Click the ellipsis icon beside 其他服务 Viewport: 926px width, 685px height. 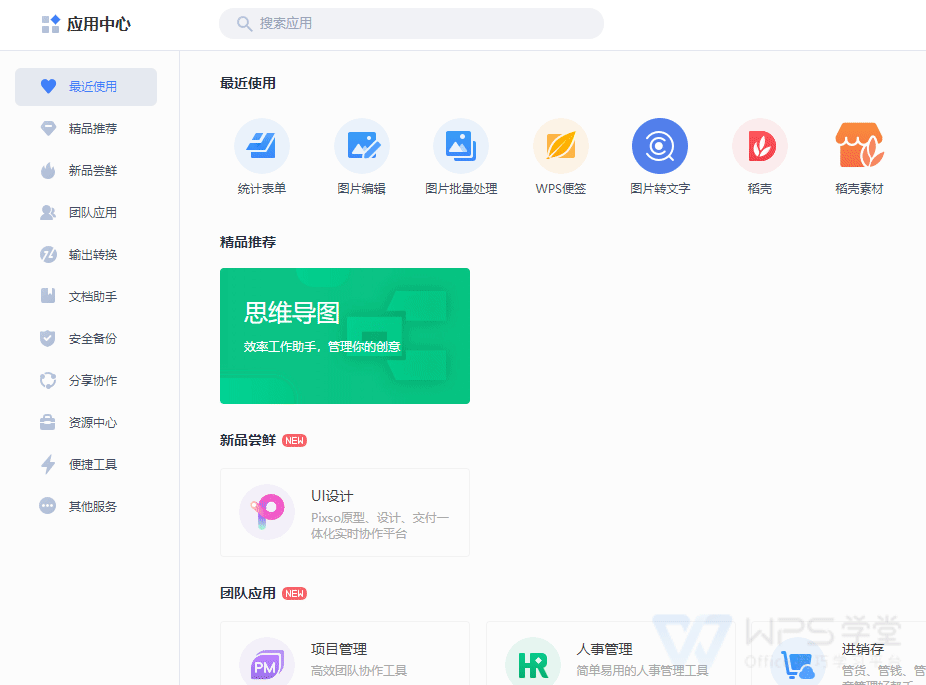[x=48, y=506]
